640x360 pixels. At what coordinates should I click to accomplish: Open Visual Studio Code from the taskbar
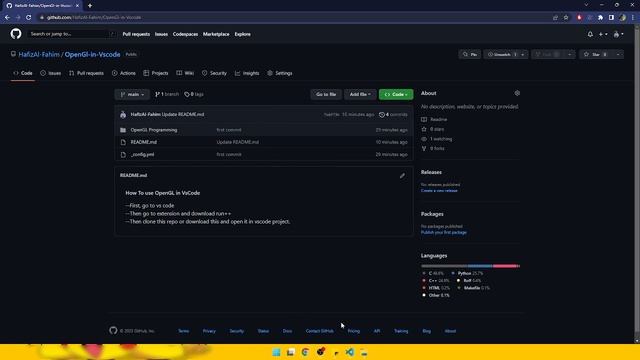(x=350, y=352)
